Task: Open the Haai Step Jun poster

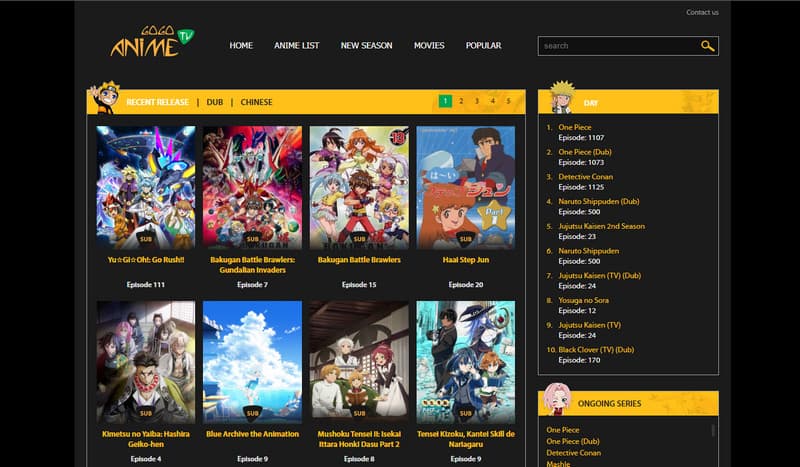Action: 465,188
